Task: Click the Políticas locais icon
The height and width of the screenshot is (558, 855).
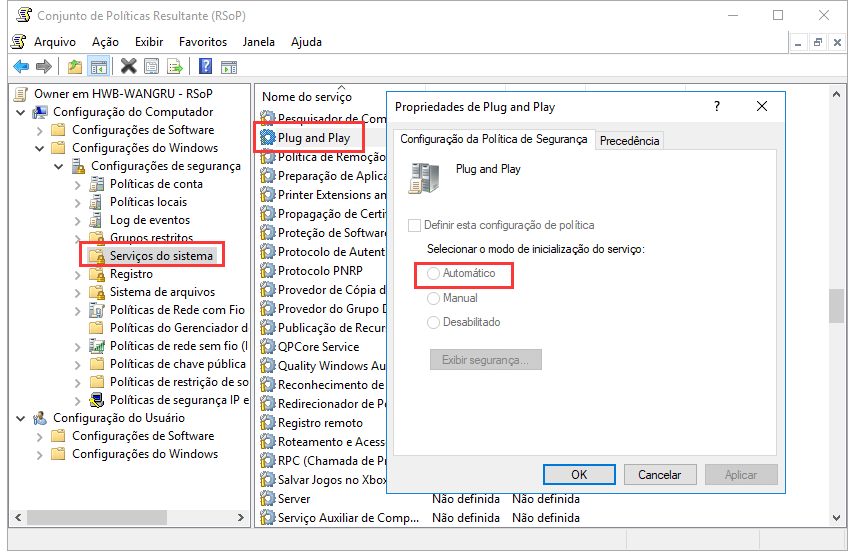Action: tap(97, 202)
